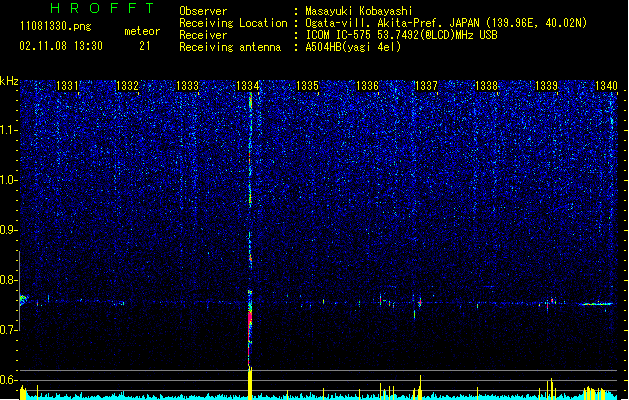Viewport: 629px width, 400px height.
Task: Click the kHz axis unit label
Action: pyautogui.click(x=9, y=81)
